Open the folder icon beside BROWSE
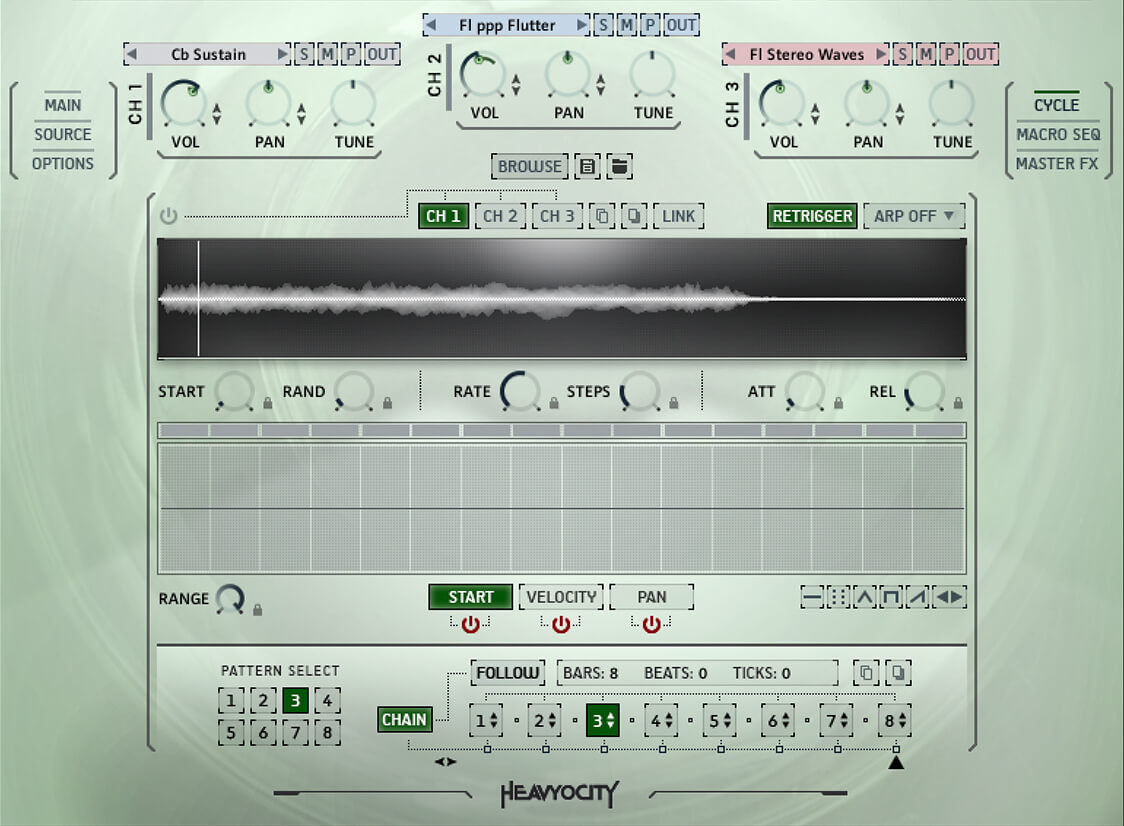Image resolution: width=1124 pixels, height=826 pixels. point(619,167)
